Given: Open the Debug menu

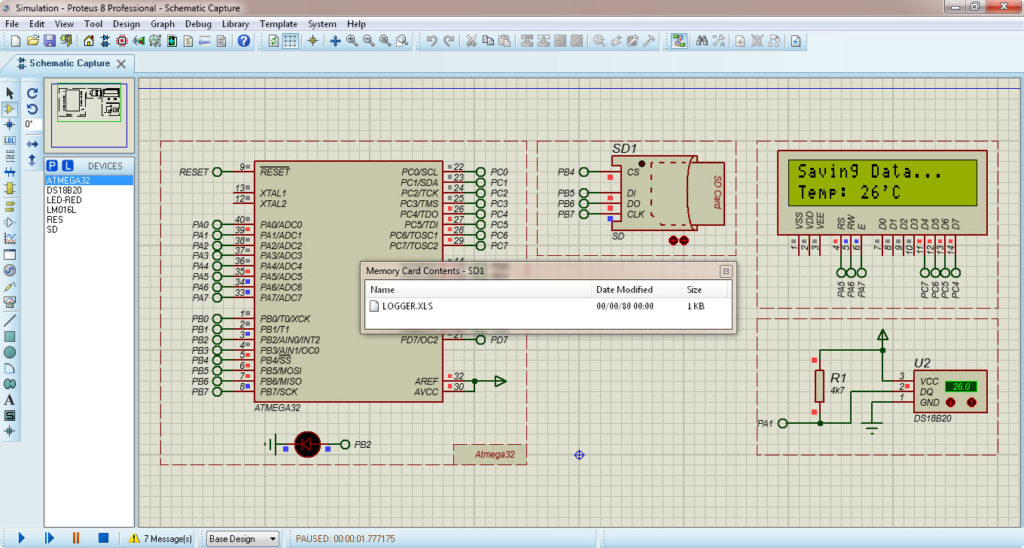Looking at the screenshot, I should click(198, 24).
